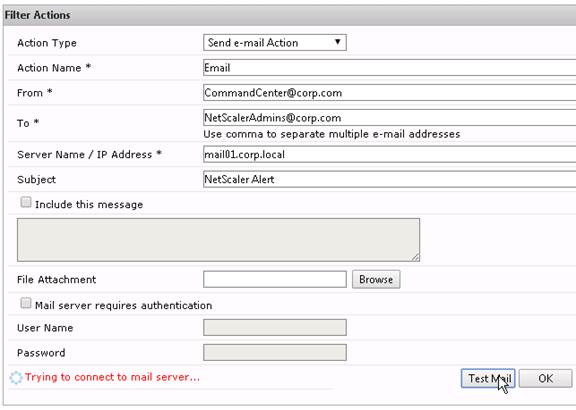The image size is (576, 410).
Task: Click the To field with NetScalerAdmins@corp.com
Action: tap(389, 118)
